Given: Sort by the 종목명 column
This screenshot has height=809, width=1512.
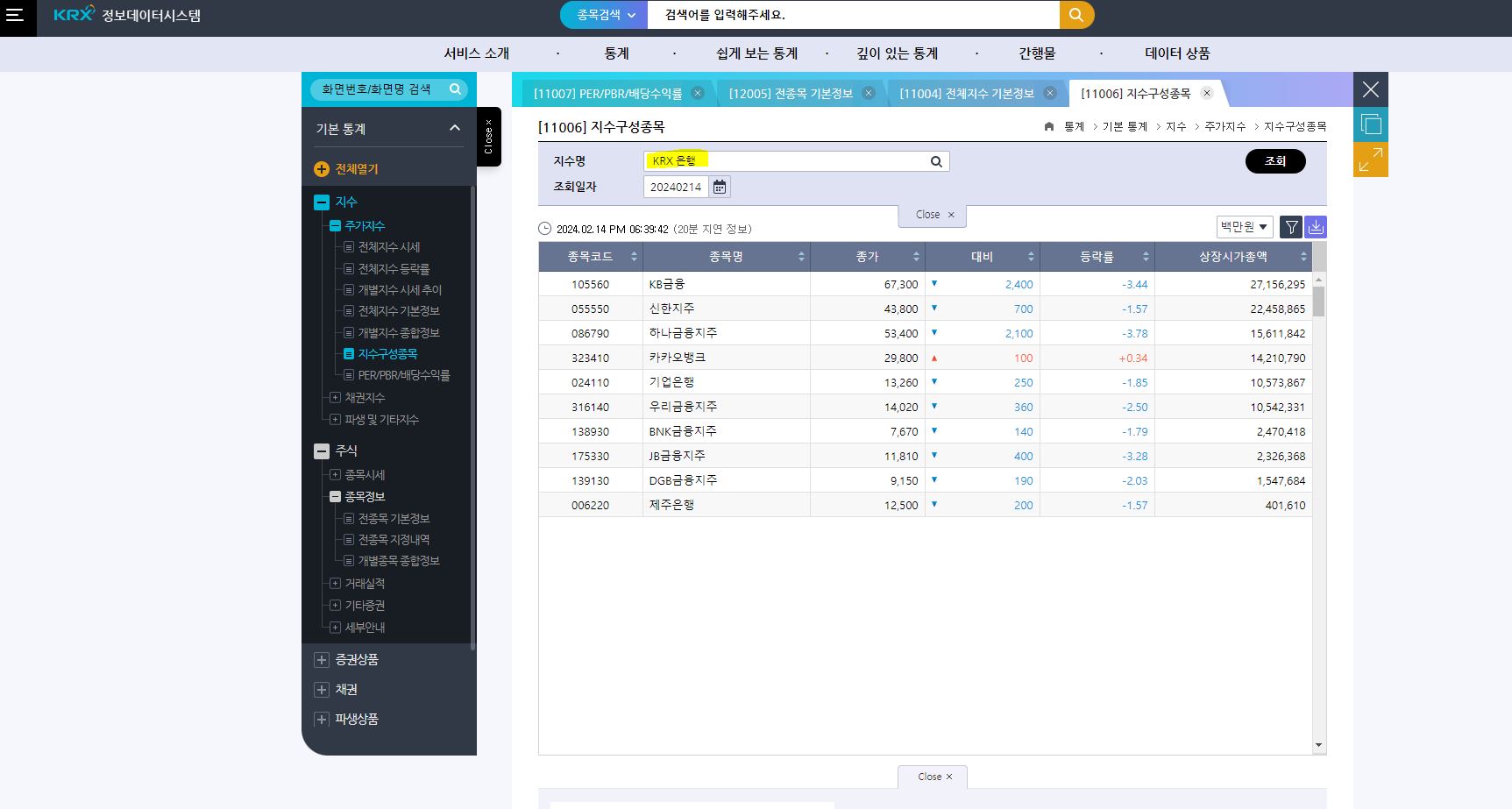Looking at the screenshot, I should click(x=727, y=257).
